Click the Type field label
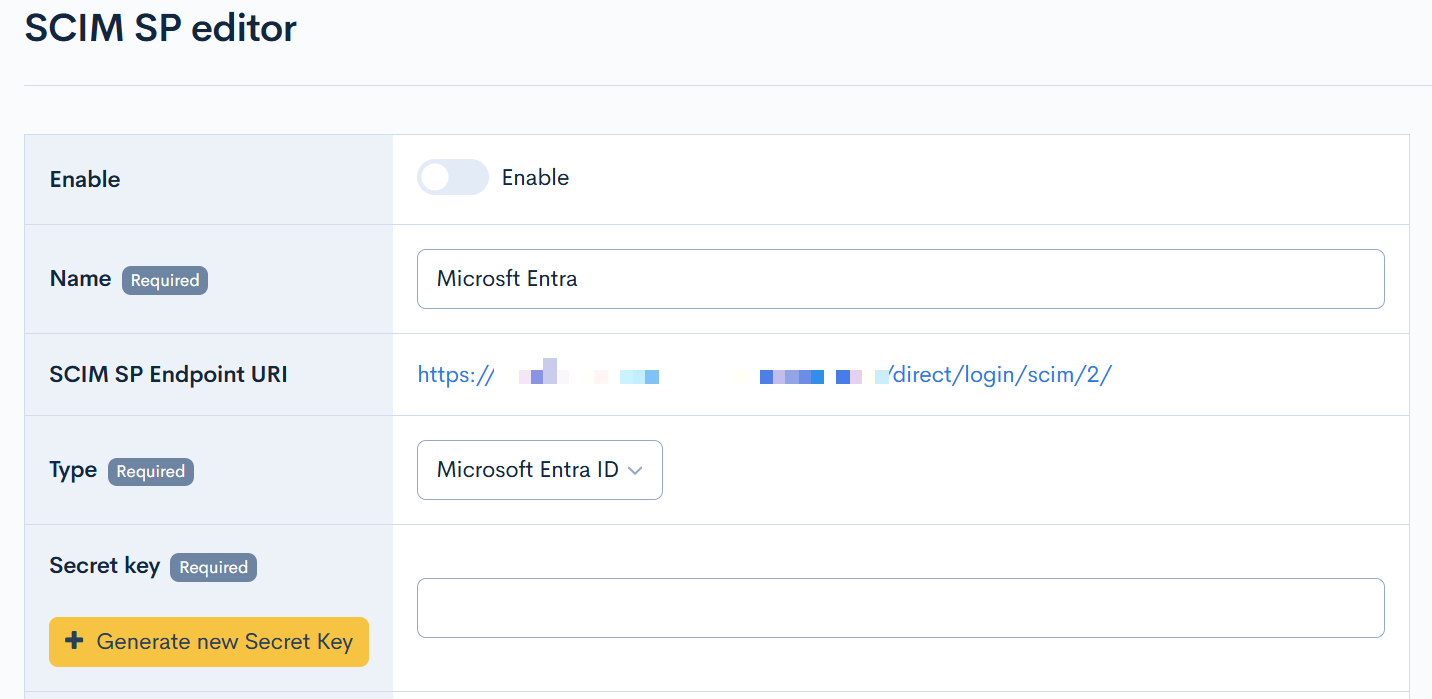Viewport: 1432px width, 699px height. click(73, 470)
